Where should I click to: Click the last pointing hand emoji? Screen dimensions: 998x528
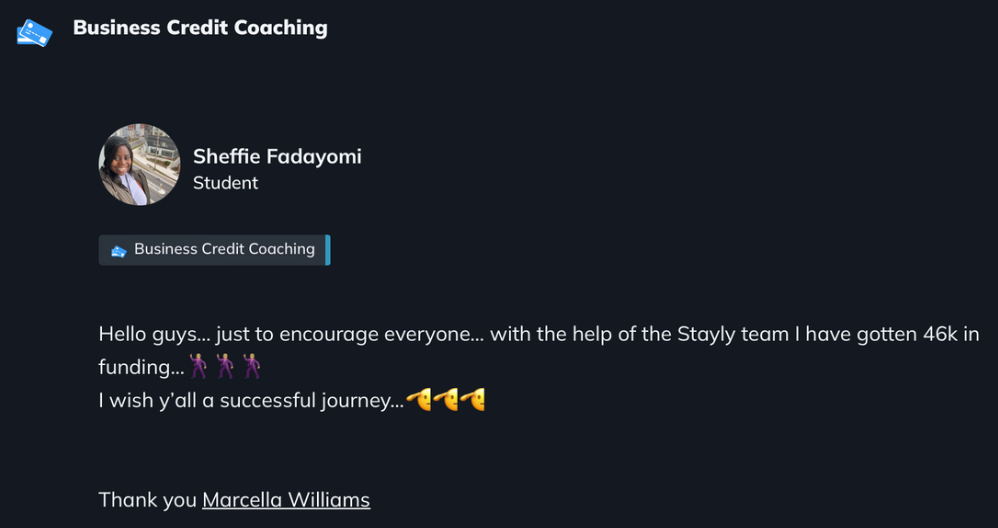472,401
